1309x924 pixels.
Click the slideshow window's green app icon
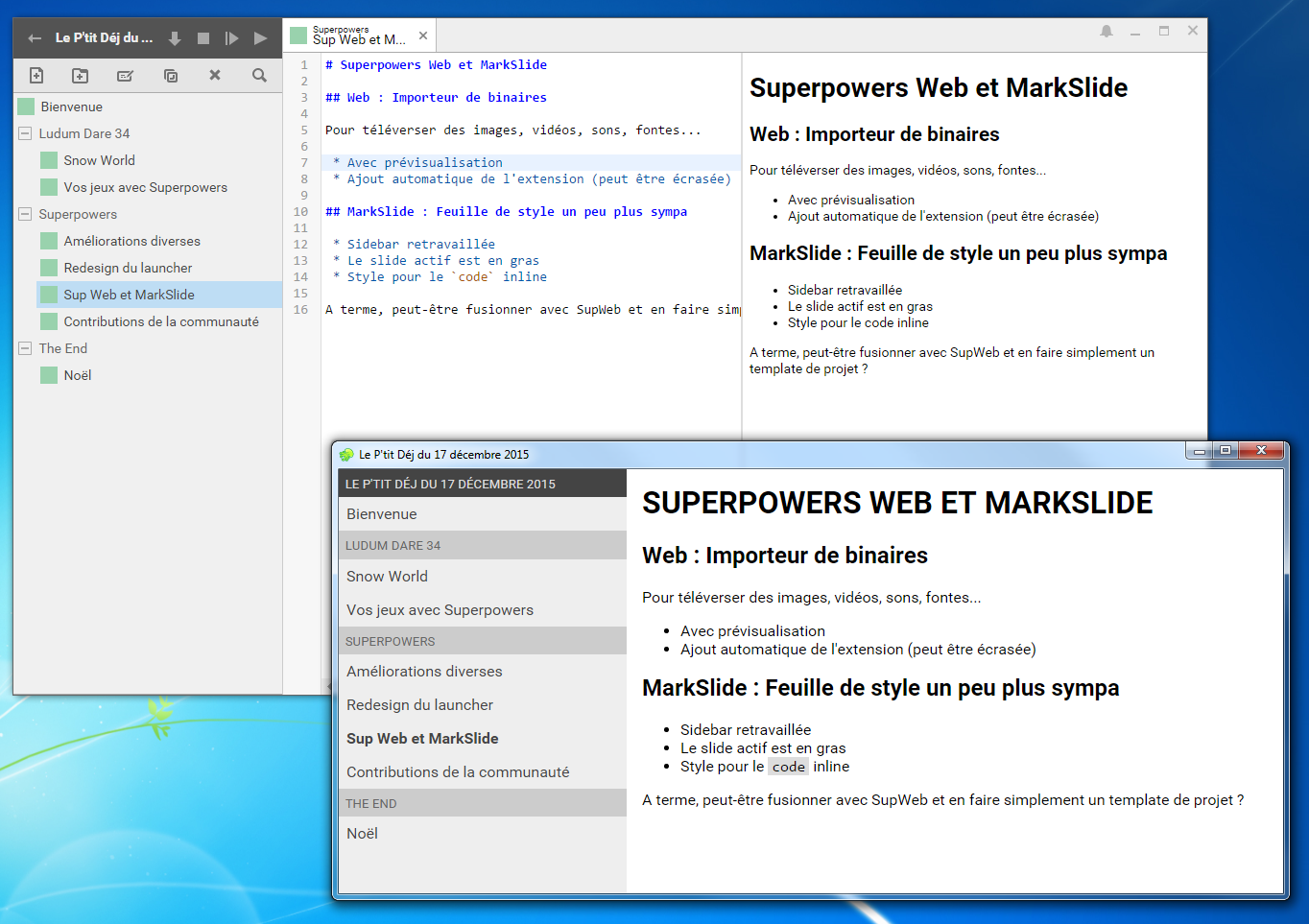(346, 454)
